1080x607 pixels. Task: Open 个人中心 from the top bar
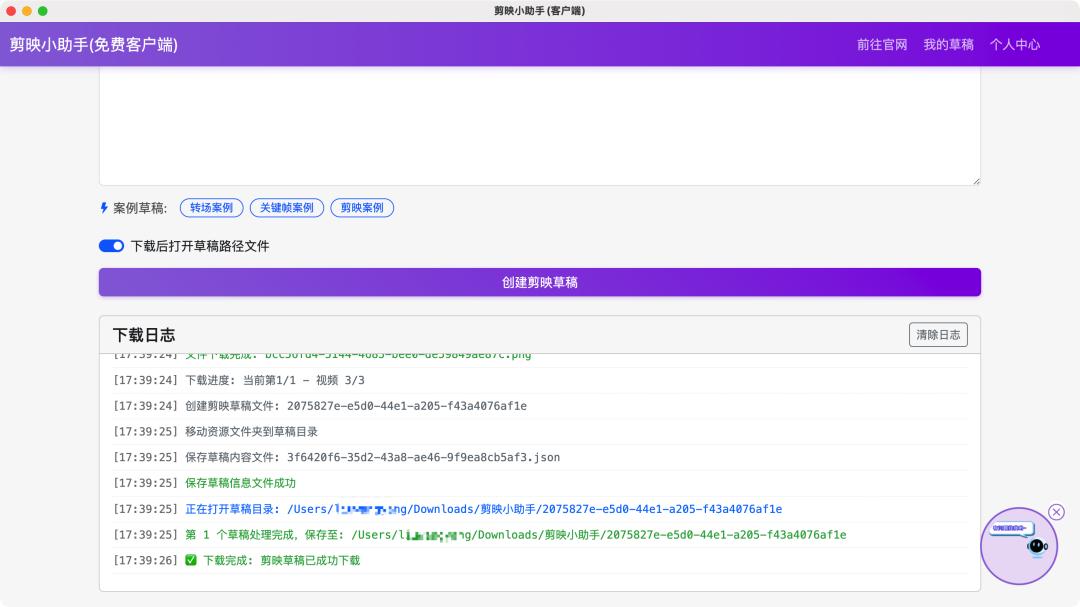[x=1014, y=44]
